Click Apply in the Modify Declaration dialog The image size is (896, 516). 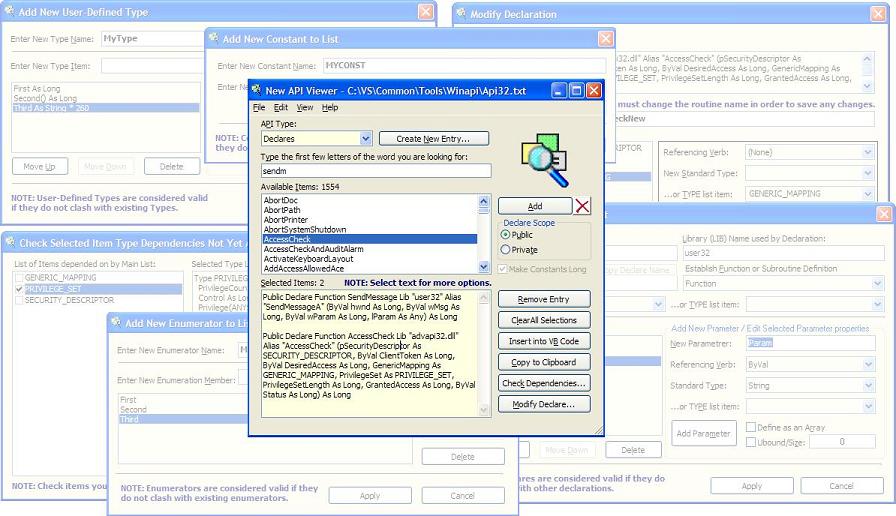[x=751, y=486]
